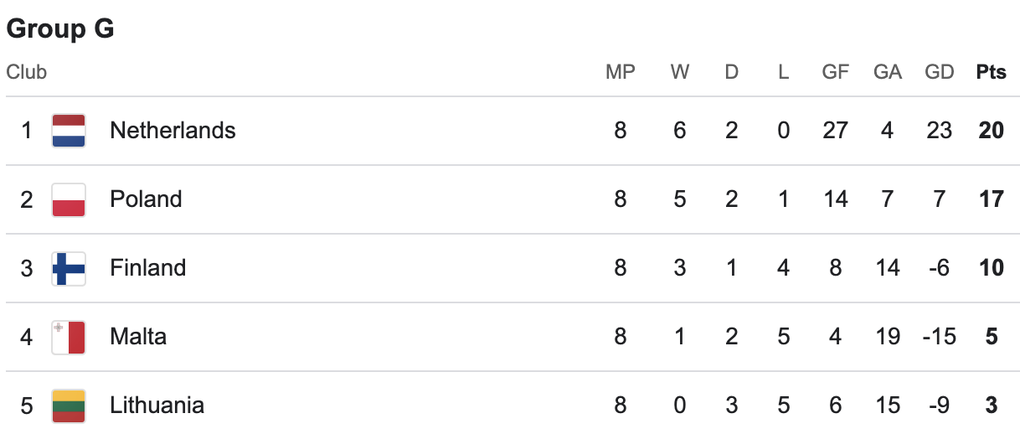Image resolution: width=1020 pixels, height=434 pixels.
Task: Select the Malta team name
Action: [138, 337]
